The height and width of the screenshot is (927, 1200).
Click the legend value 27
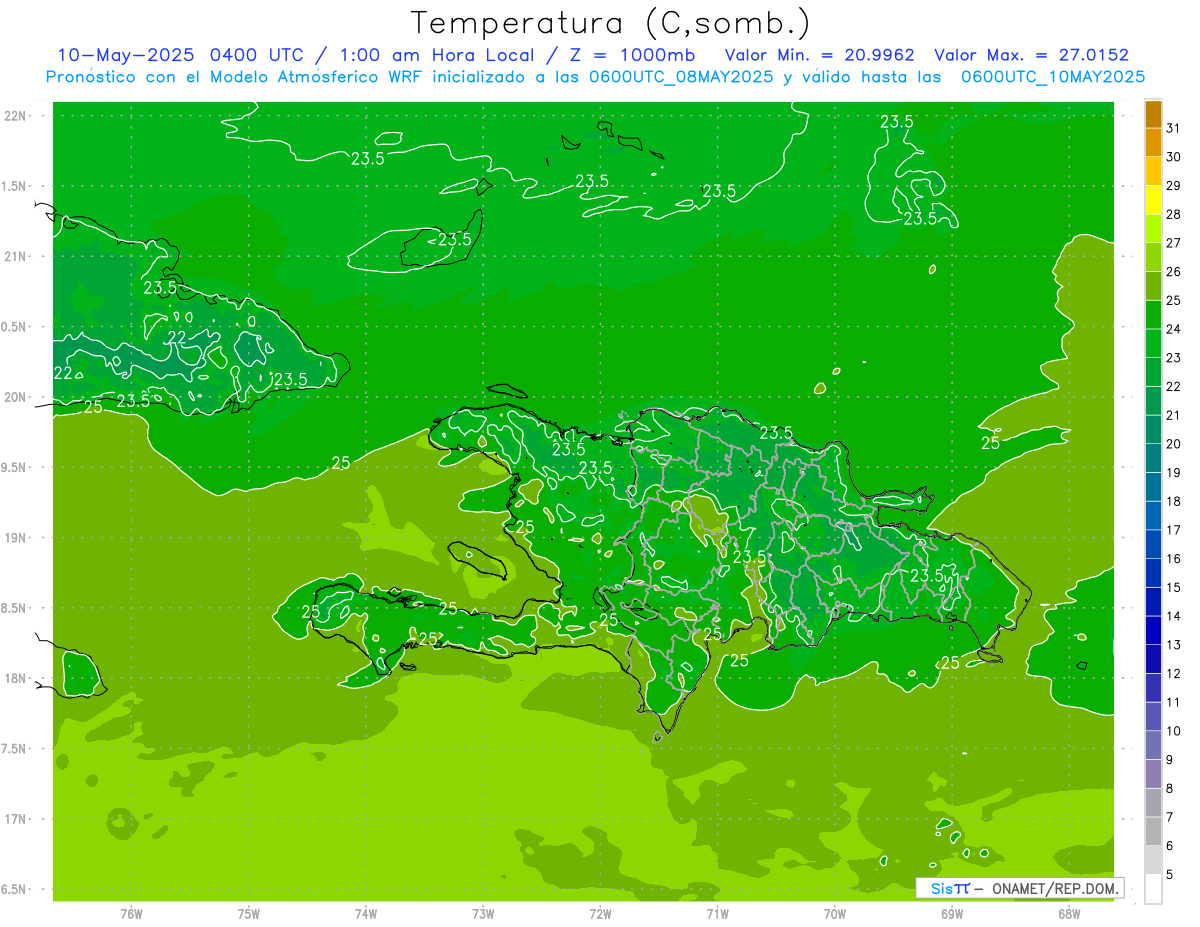1173,243
